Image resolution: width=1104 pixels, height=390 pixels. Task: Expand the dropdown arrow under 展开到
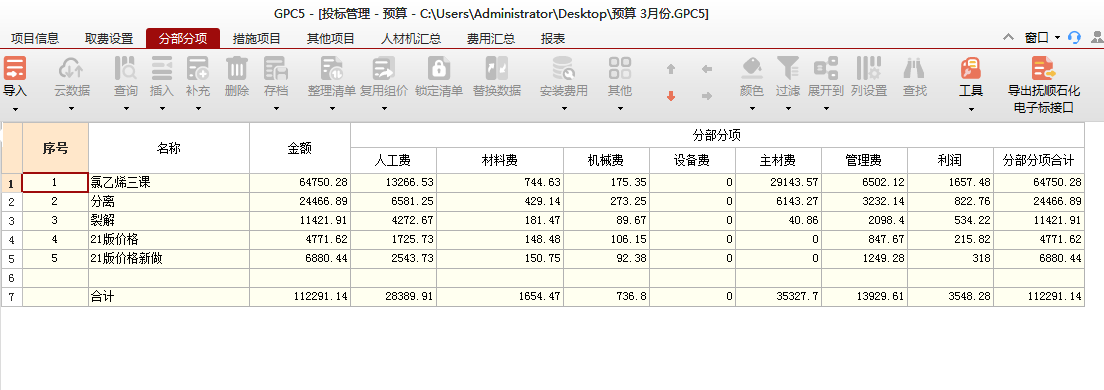point(826,109)
